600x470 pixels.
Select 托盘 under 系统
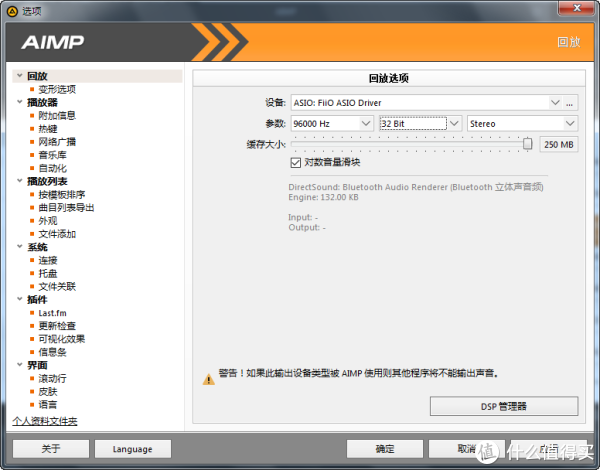48,273
